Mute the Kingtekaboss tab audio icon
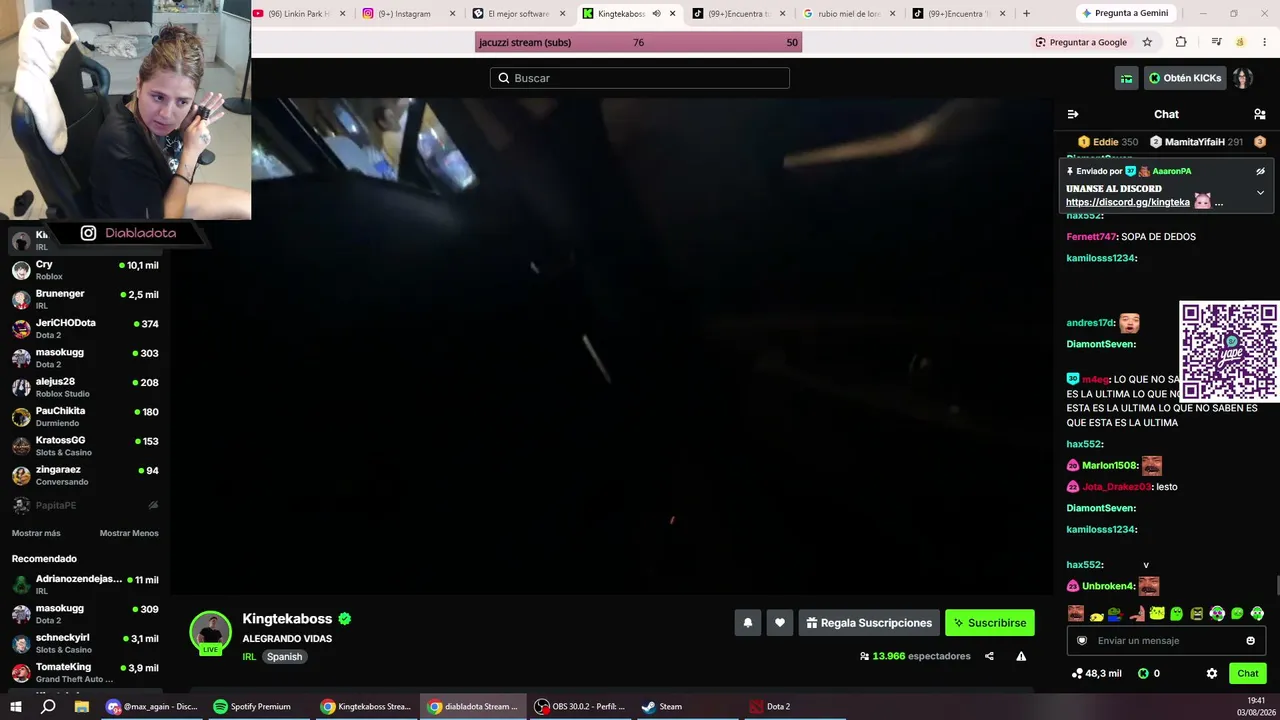 pyautogui.click(x=656, y=14)
